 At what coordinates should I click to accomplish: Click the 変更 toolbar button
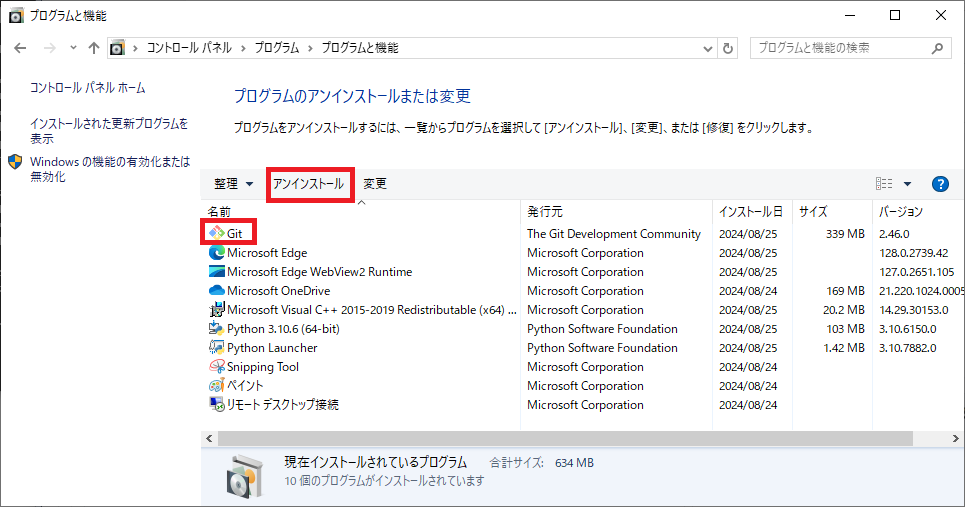[375, 184]
